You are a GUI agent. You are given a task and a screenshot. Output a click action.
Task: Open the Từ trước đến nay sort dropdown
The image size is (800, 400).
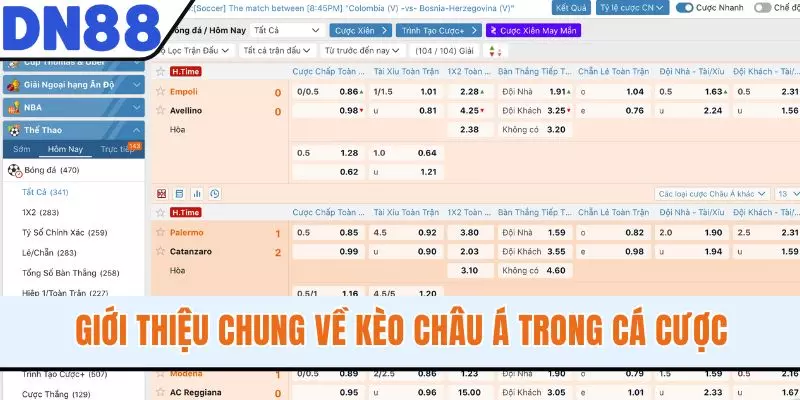coord(363,51)
